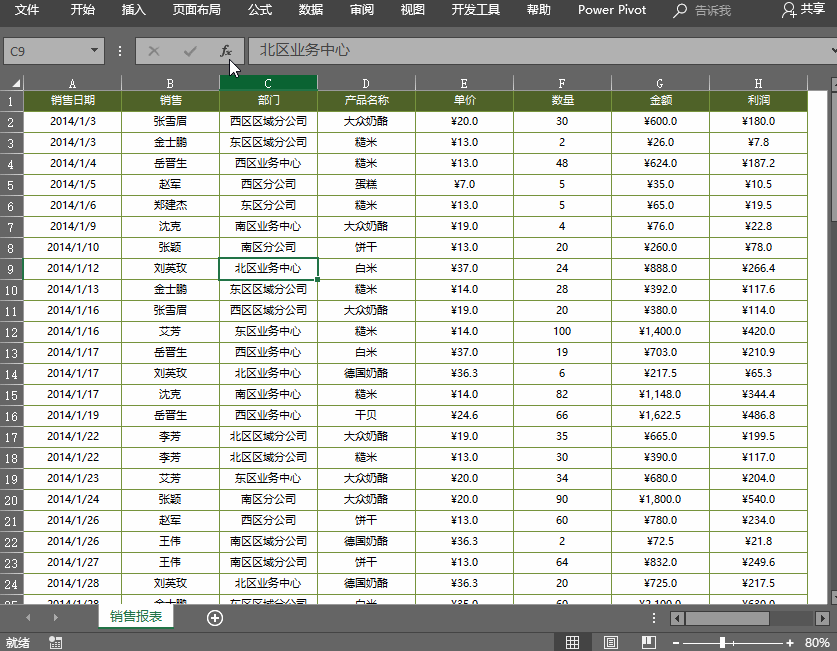This screenshot has width=837, height=651.
Task: Switch to Page Break Preview icon
Action: 649,642
